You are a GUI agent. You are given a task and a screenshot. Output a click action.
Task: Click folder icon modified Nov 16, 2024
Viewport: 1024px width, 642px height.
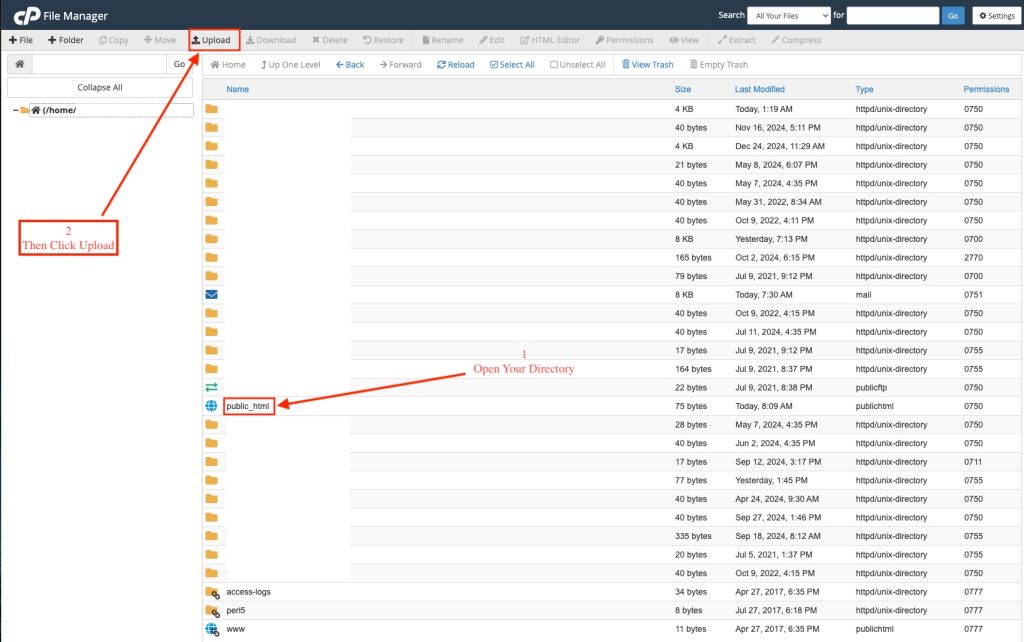[x=211, y=127]
